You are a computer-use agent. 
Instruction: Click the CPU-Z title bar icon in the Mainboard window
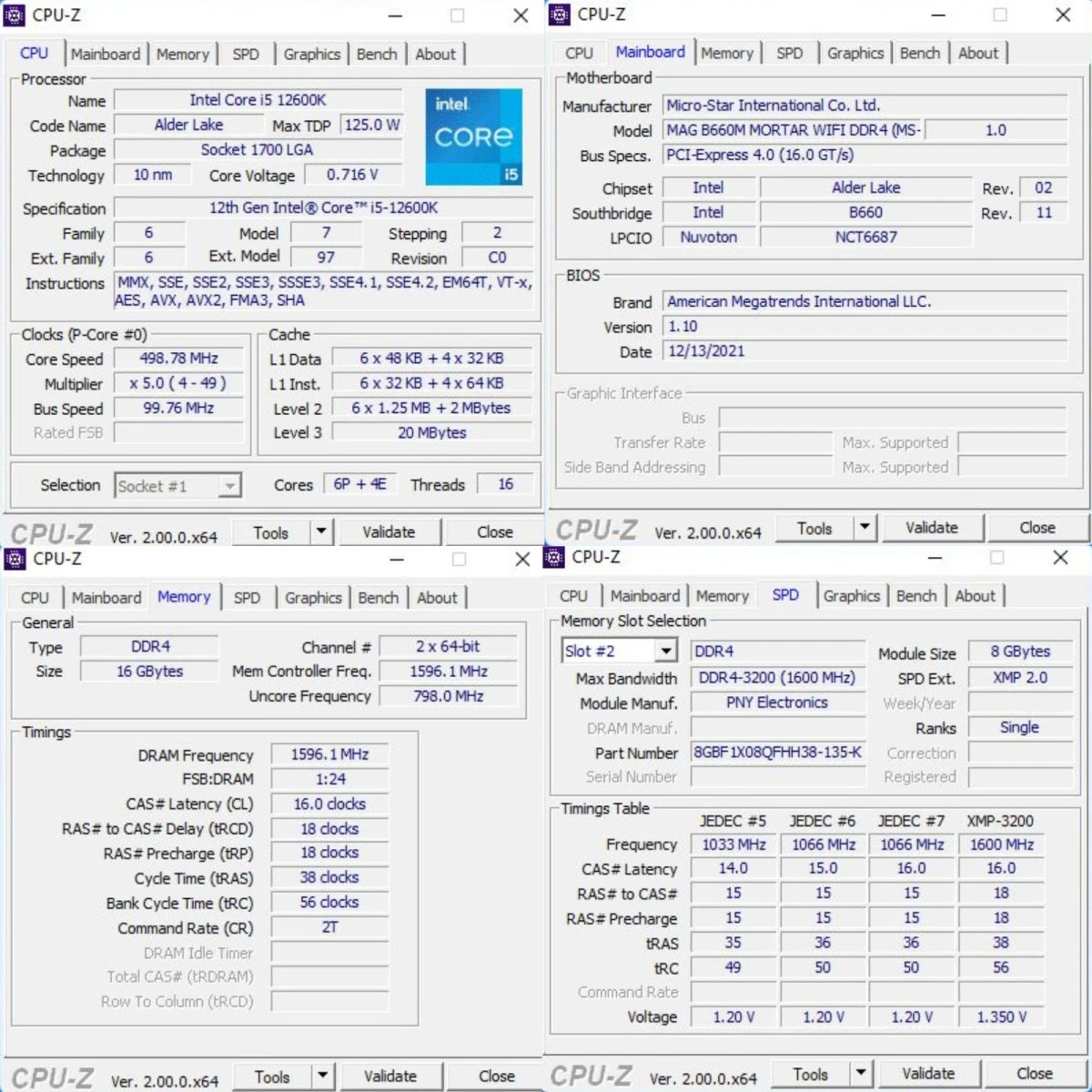(559, 15)
